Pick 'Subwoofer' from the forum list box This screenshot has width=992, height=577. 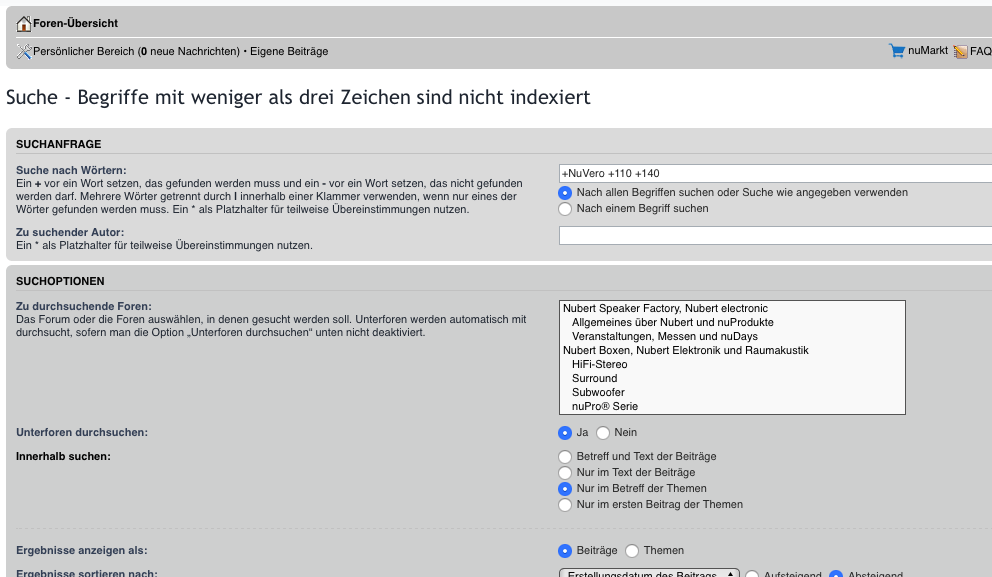(598, 393)
